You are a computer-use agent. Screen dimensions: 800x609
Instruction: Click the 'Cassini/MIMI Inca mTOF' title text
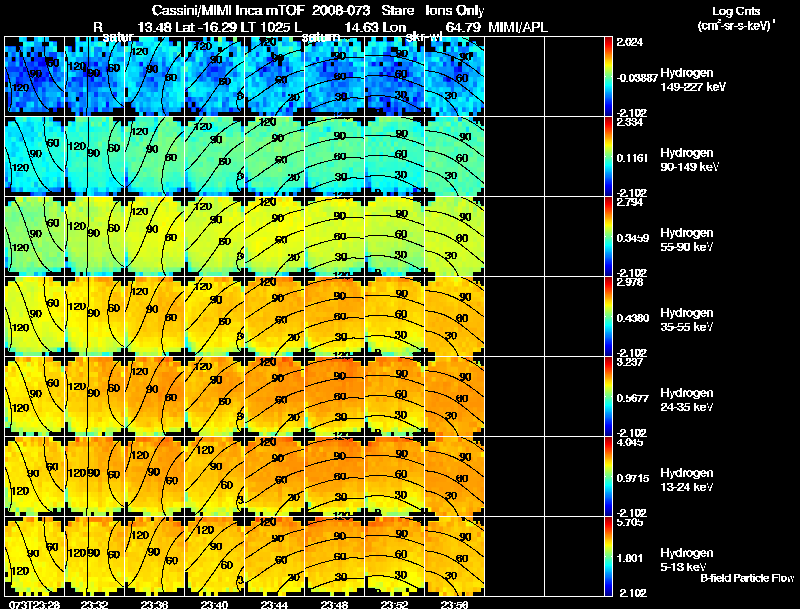(x=228, y=11)
